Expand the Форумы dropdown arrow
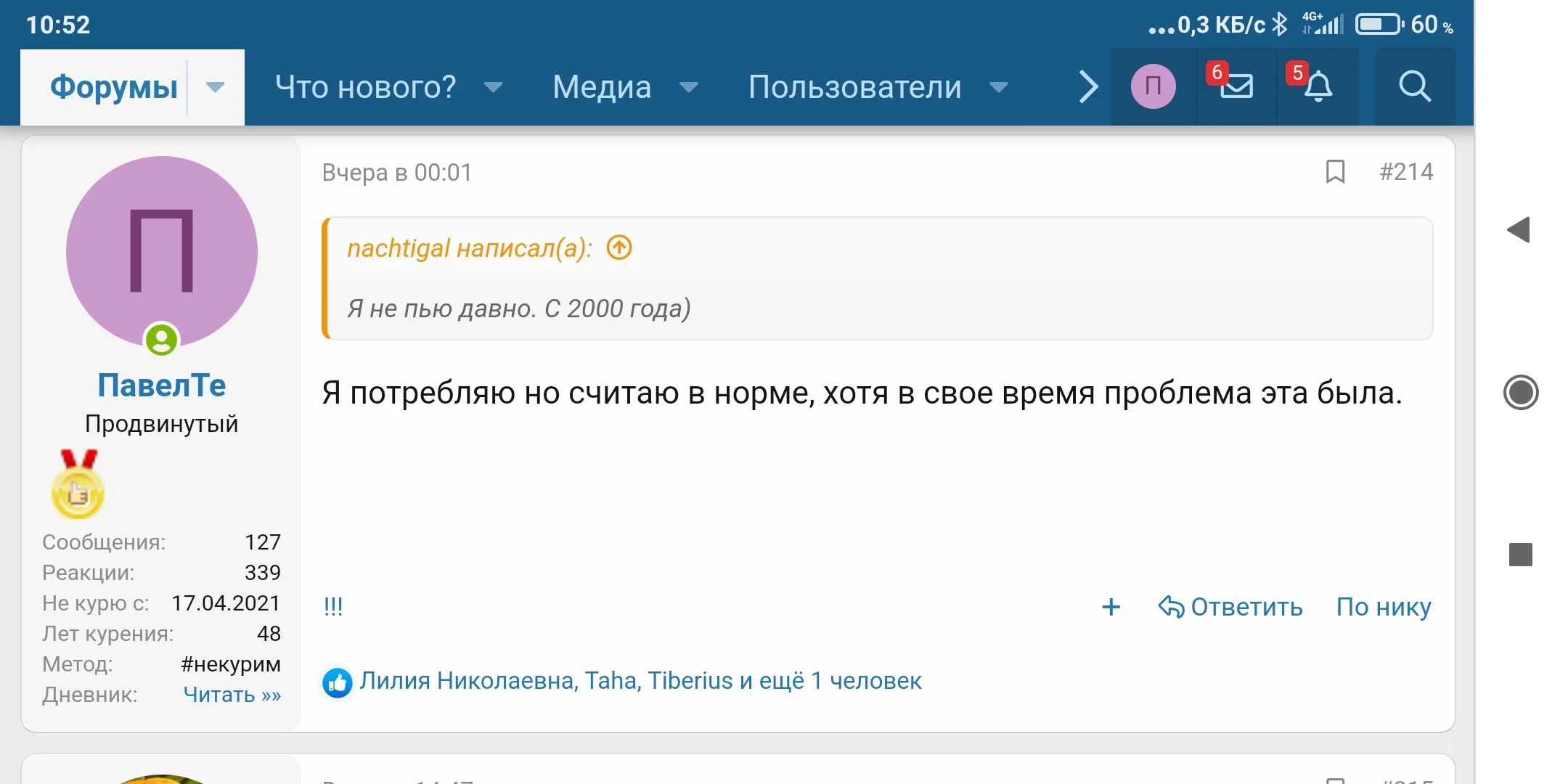This screenshot has width=1568, height=784. pos(215,88)
